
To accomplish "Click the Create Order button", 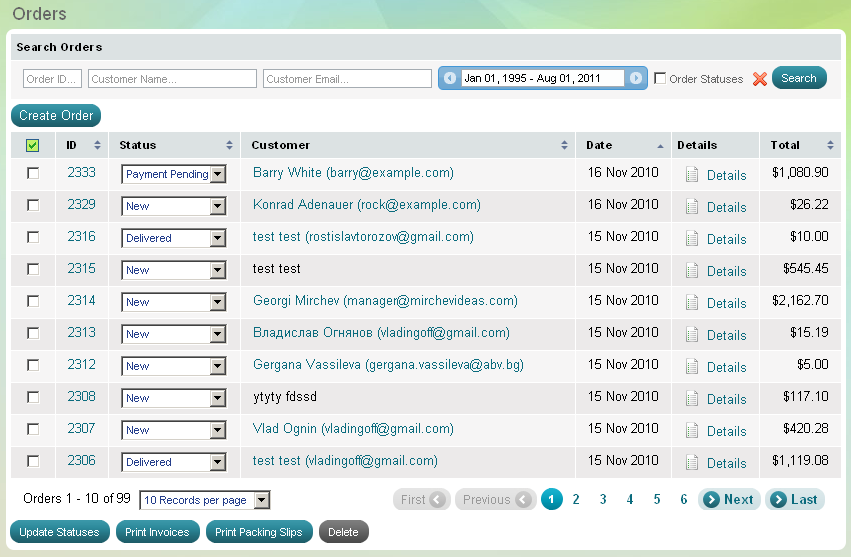I will tap(56, 115).
